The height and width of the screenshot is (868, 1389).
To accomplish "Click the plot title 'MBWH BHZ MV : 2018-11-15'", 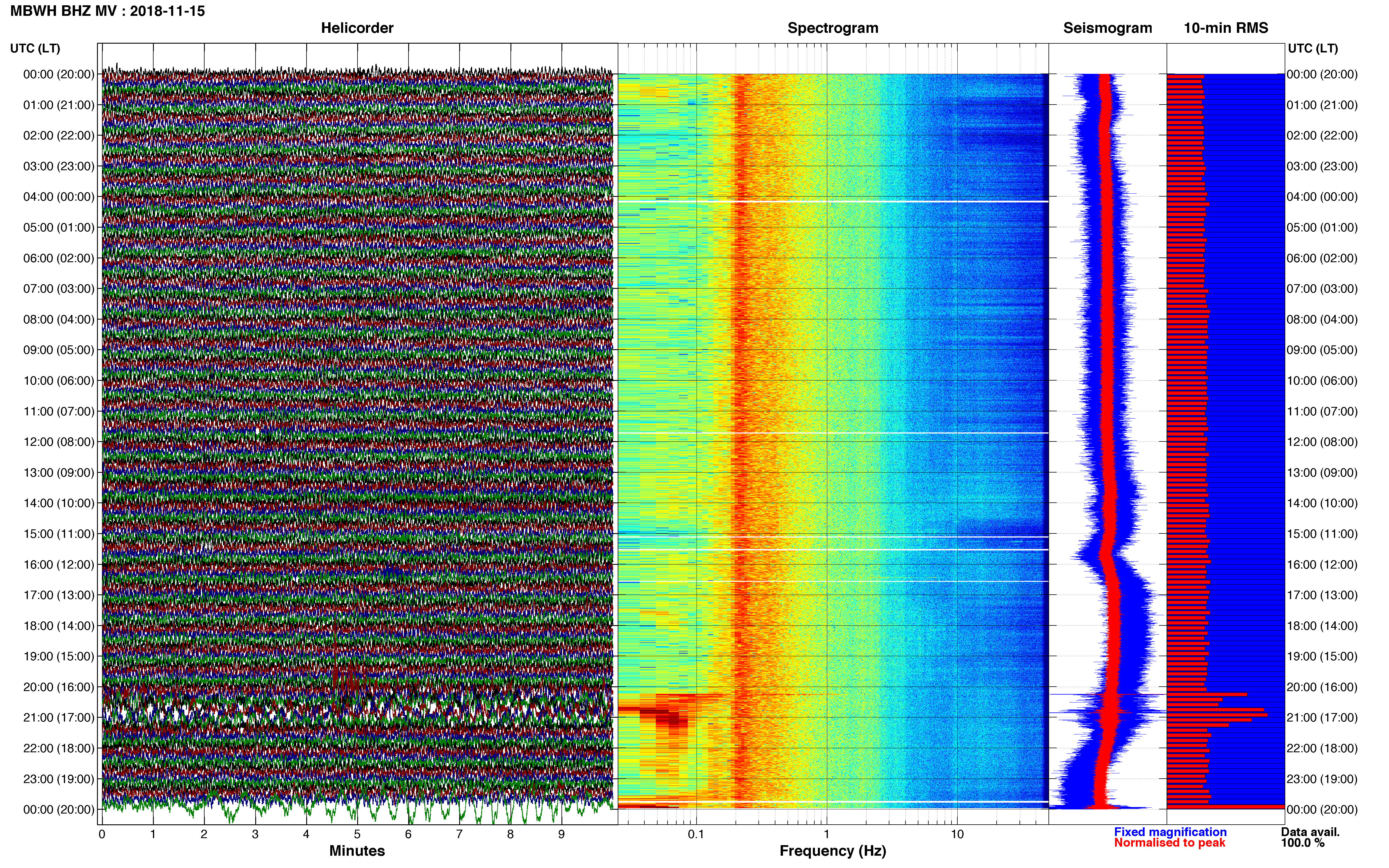I will click(x=107, y=11).
